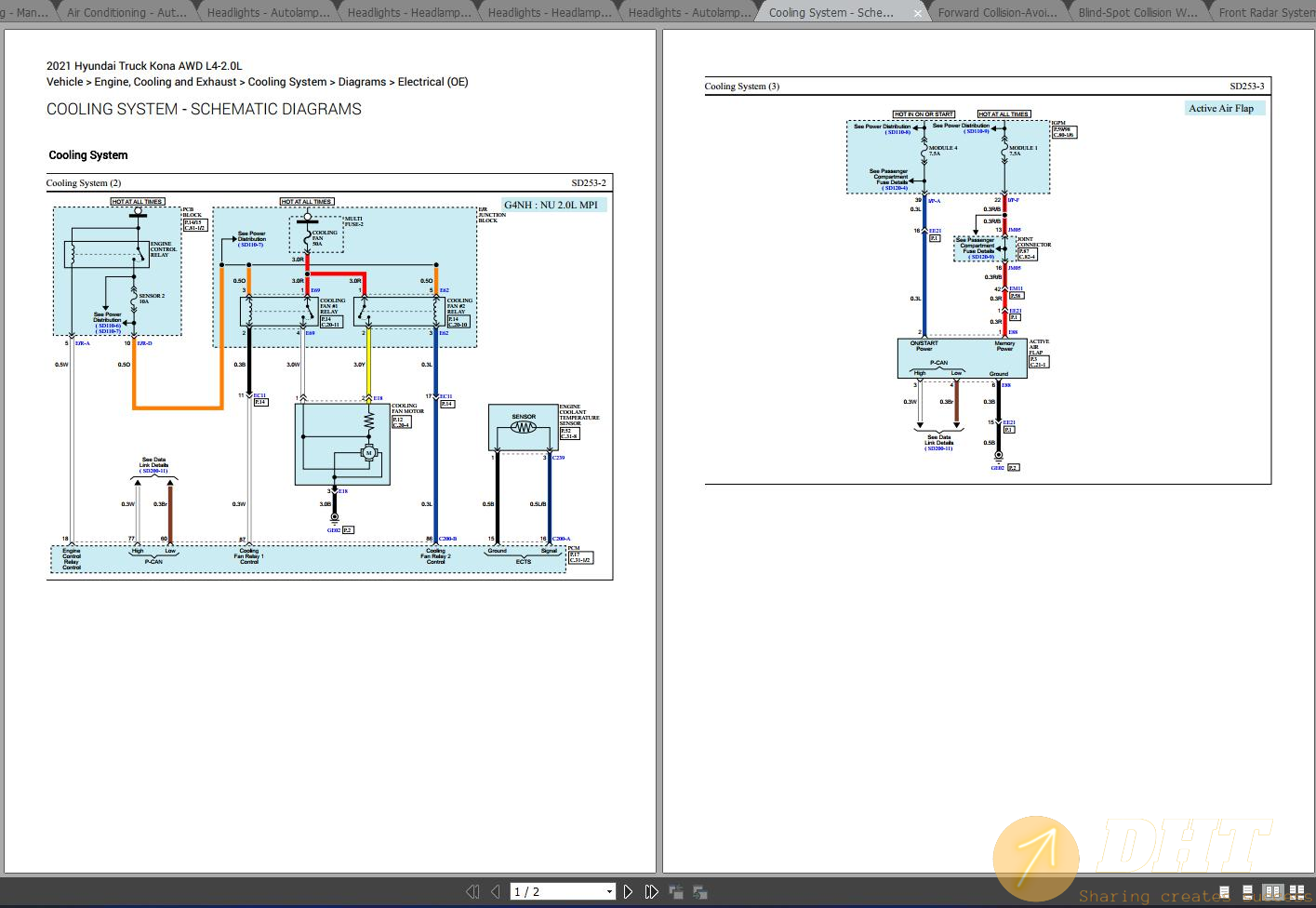1316x908 pixels.
Task: Click the coolant temperature sensor symbol
Action: click(524, 428)
